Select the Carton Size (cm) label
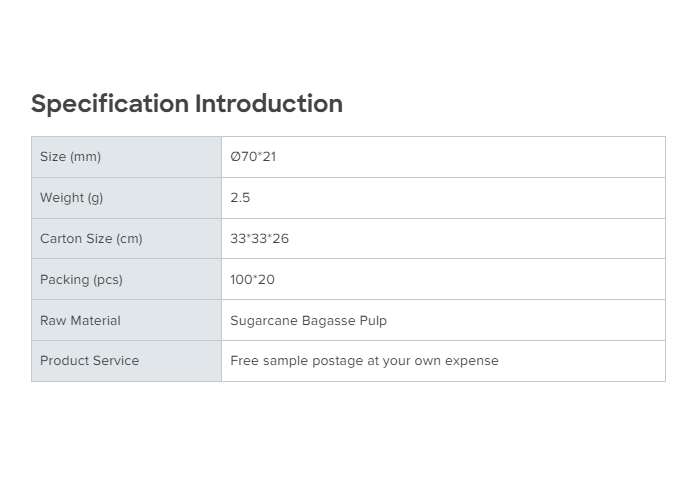685x485 pixels. coord(91,239)
